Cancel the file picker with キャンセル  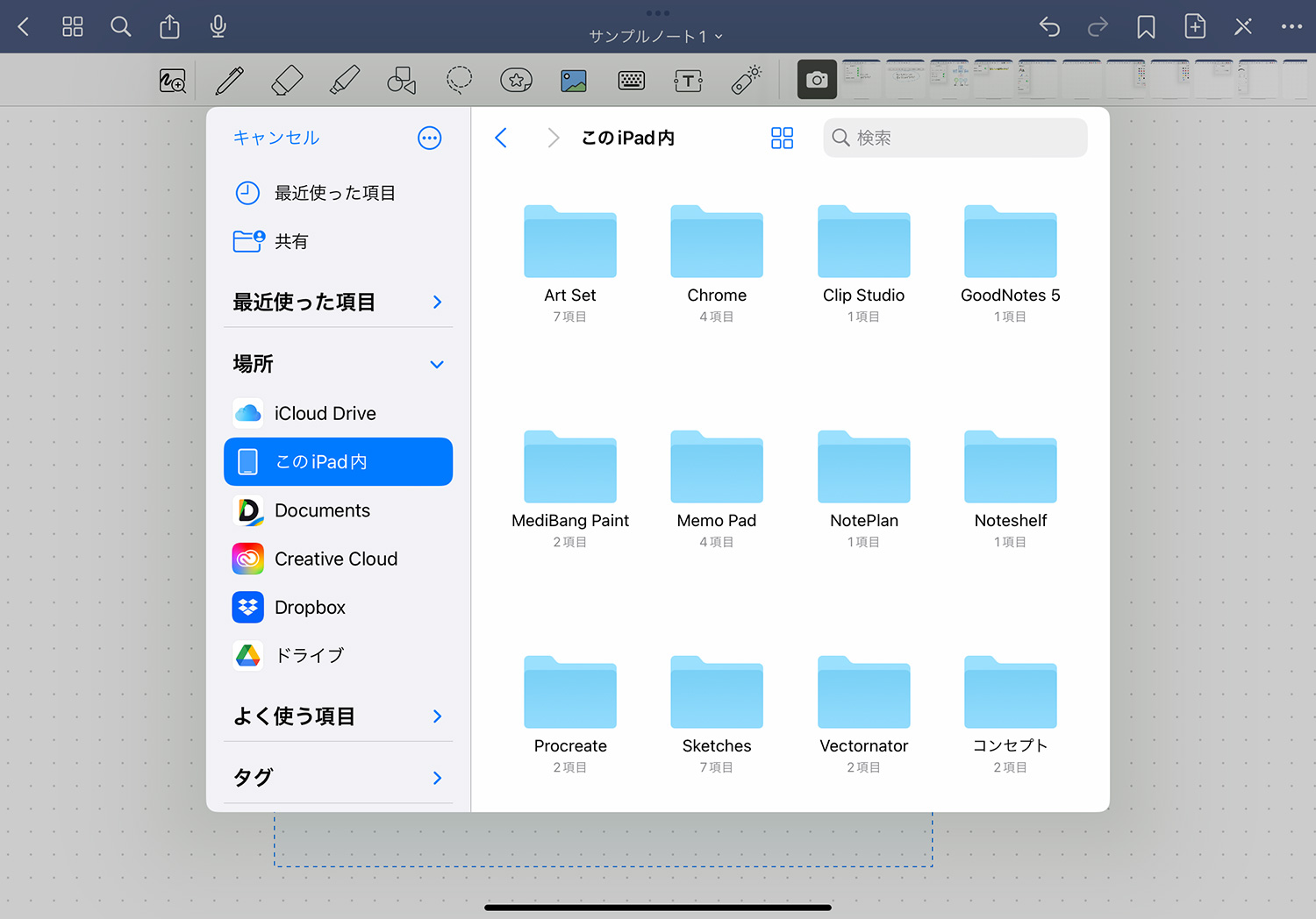click(x=276, y=138)
